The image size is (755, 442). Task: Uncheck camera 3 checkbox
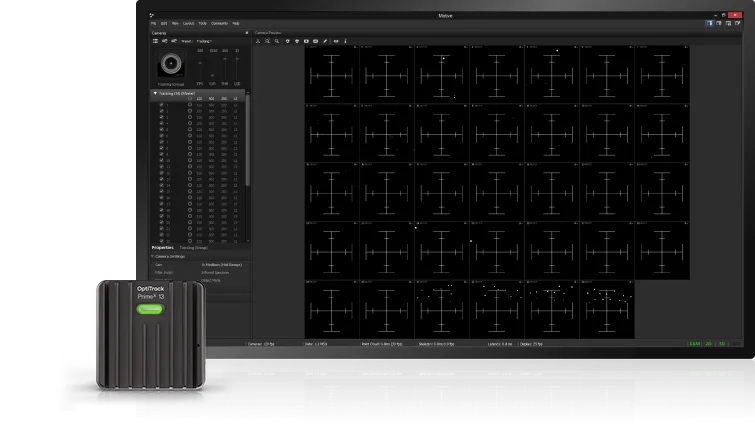pos(162,117)
